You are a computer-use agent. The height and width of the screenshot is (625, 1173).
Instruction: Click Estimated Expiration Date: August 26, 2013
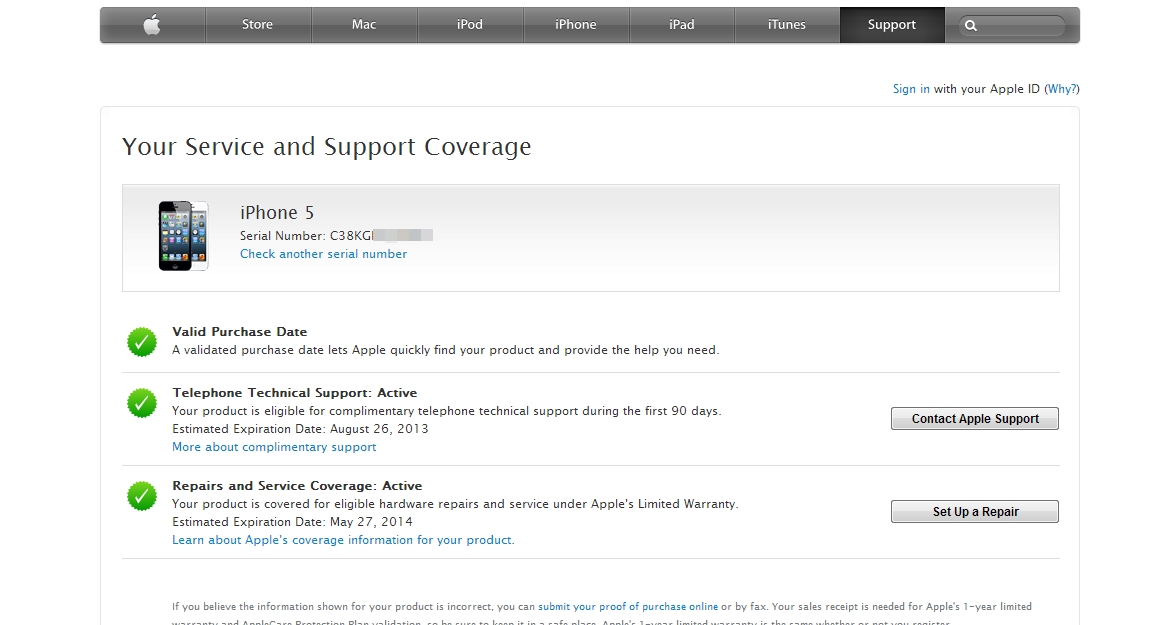point(300,429)
